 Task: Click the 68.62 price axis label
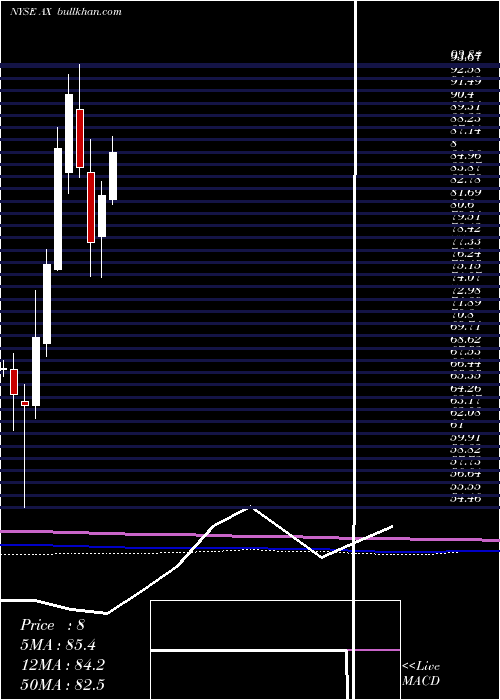[466, 340]
